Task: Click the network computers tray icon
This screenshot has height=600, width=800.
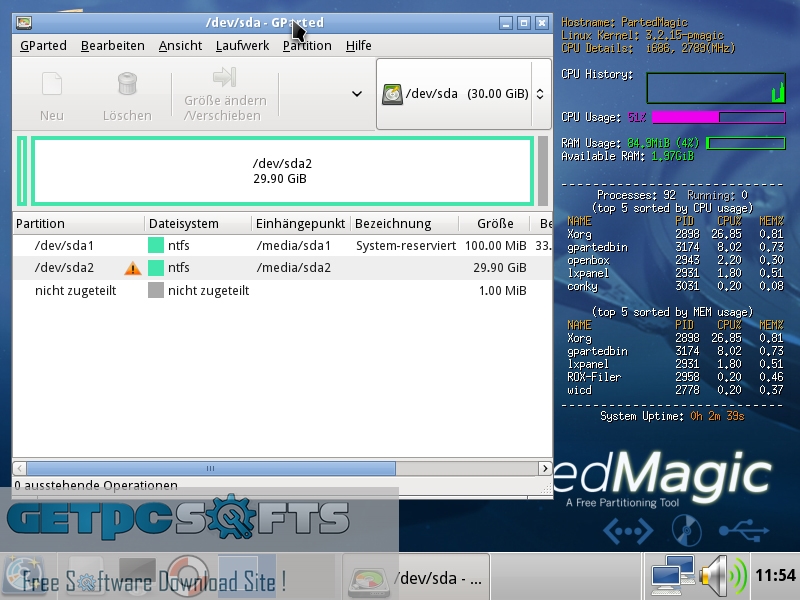Action: (672, 577)
